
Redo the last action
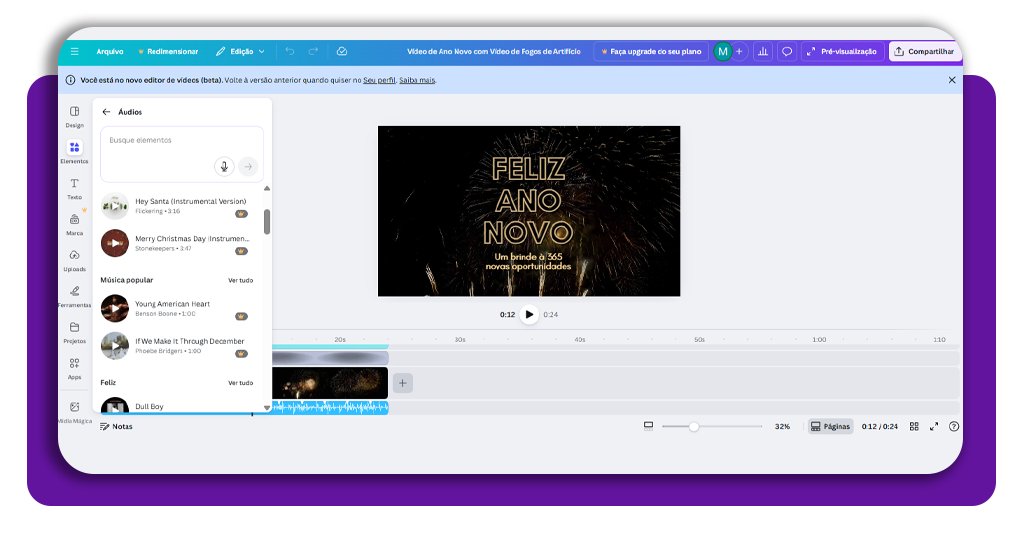pyautogui.click(x=313, y=52)
